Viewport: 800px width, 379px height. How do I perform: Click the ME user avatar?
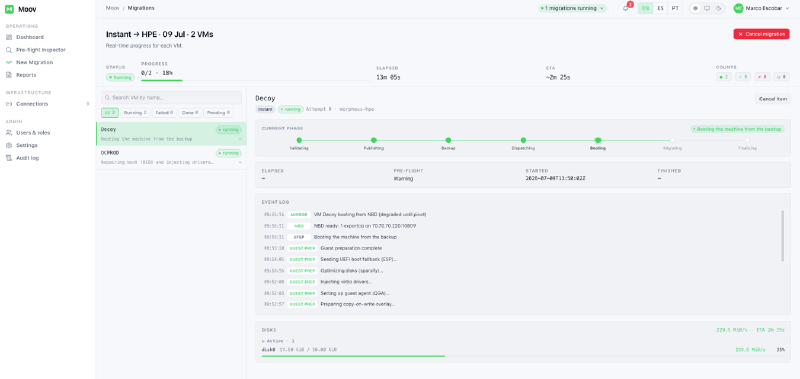pos(738,9)
